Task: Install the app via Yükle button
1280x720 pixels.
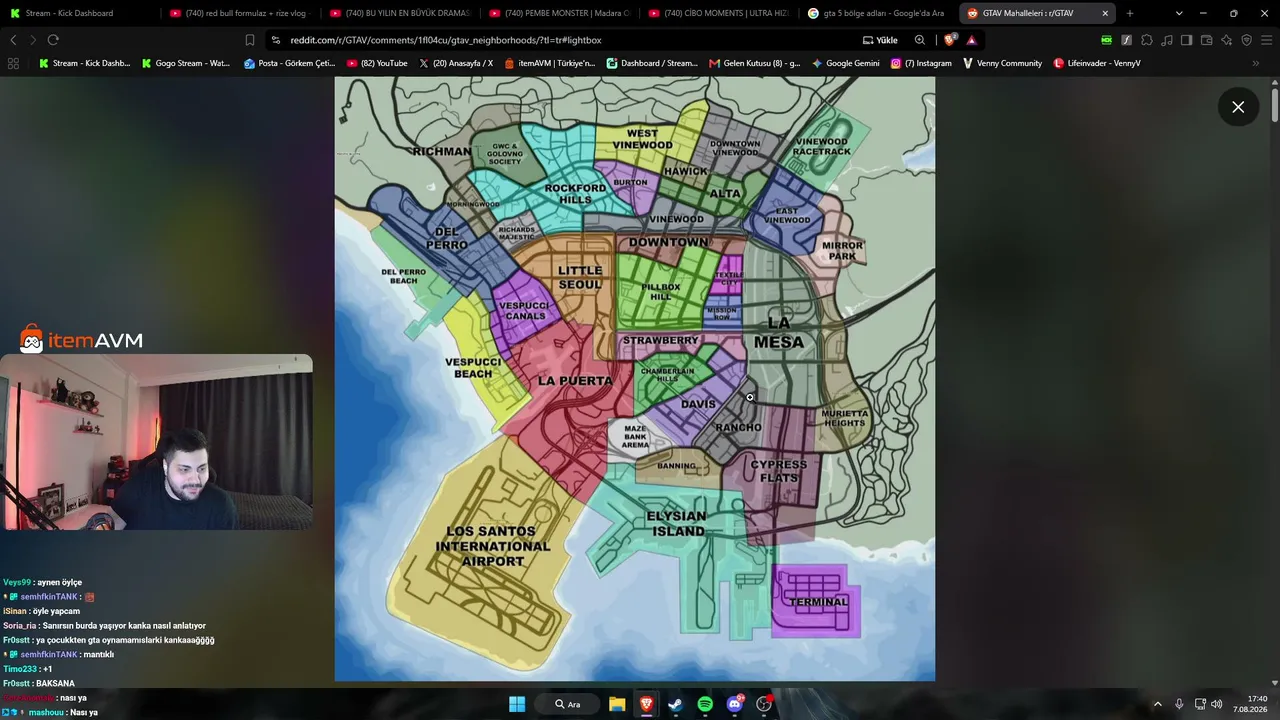Action: click(880, 40)
